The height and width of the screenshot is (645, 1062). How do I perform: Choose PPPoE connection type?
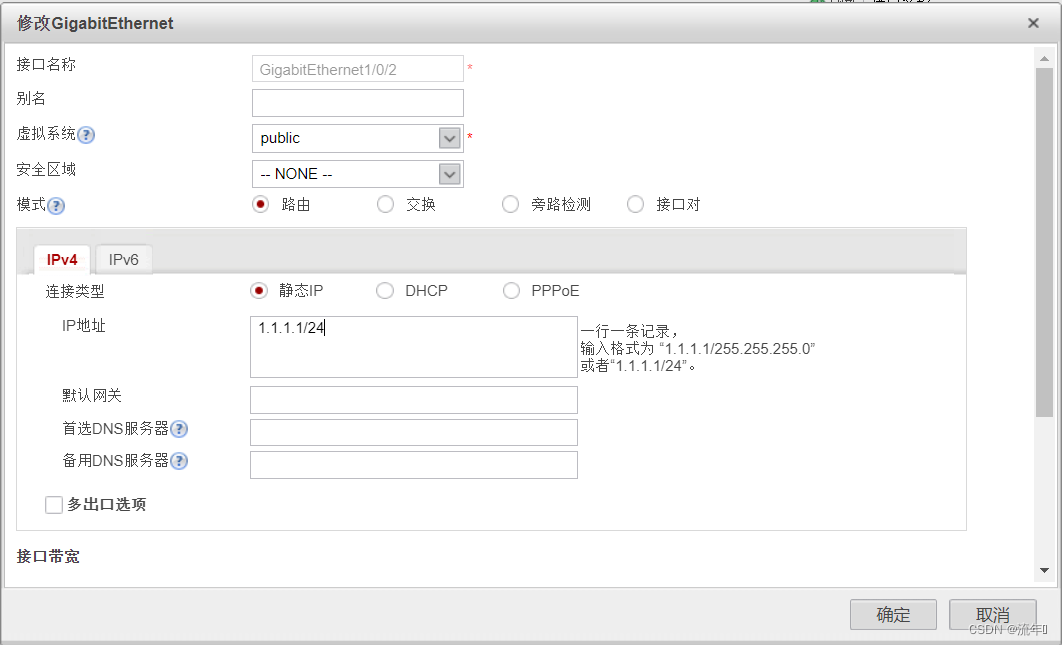[x=511, y=291]
